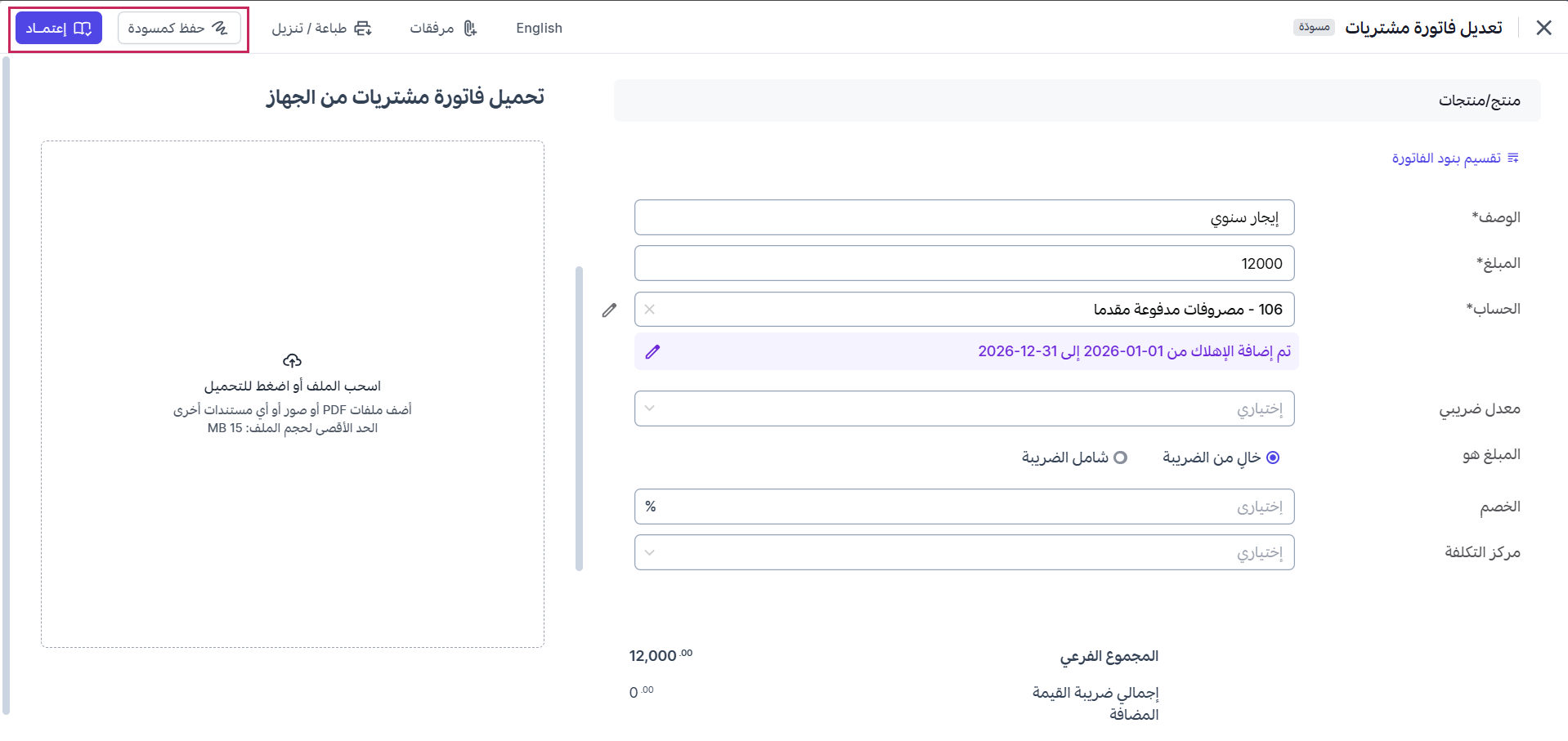Open the account 106 prepaid expenses combo box
Screen dimensions: 1568x741
[x=965, y=310]
